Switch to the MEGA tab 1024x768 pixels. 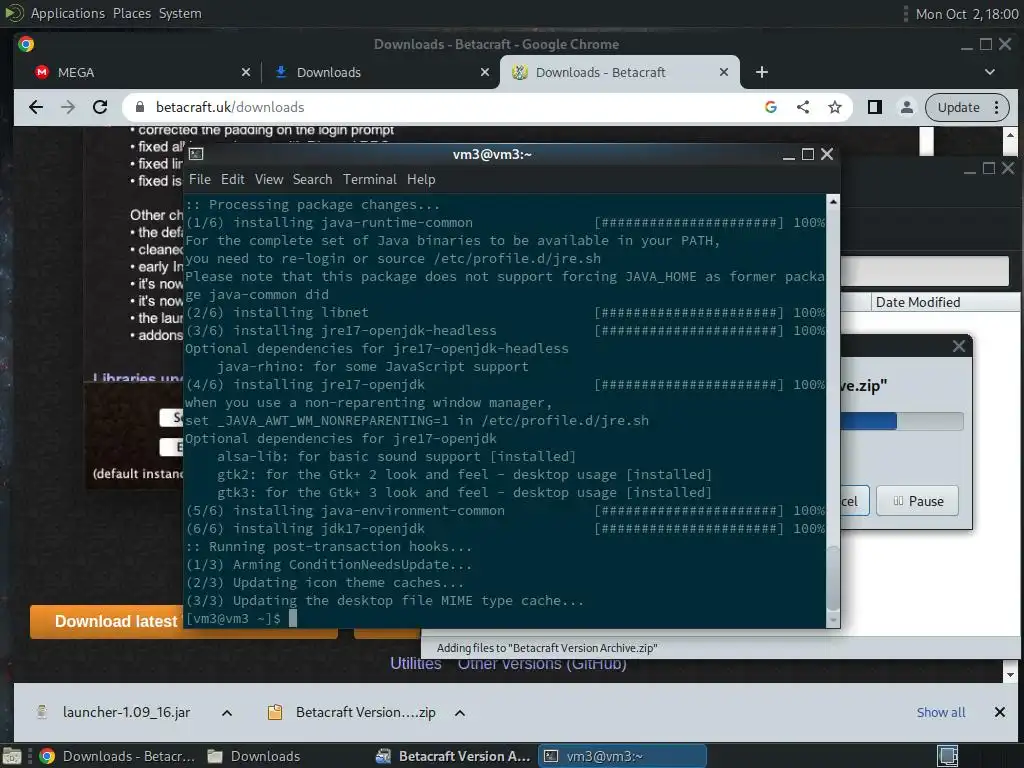pos(140,72)
